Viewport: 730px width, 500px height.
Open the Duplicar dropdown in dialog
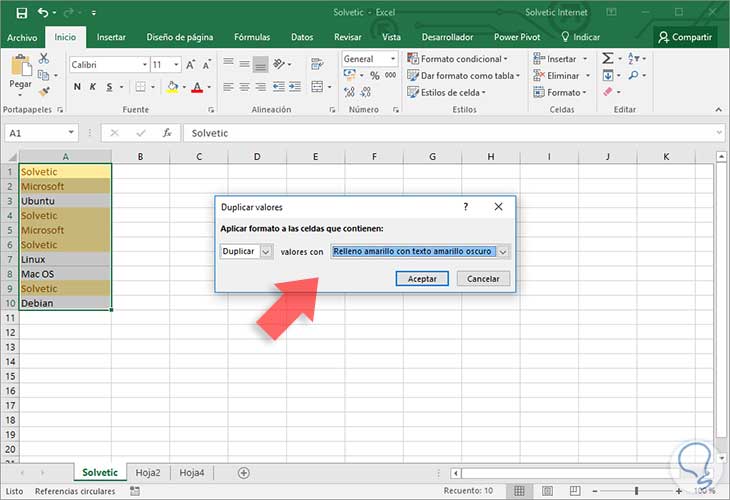[265, 252]
